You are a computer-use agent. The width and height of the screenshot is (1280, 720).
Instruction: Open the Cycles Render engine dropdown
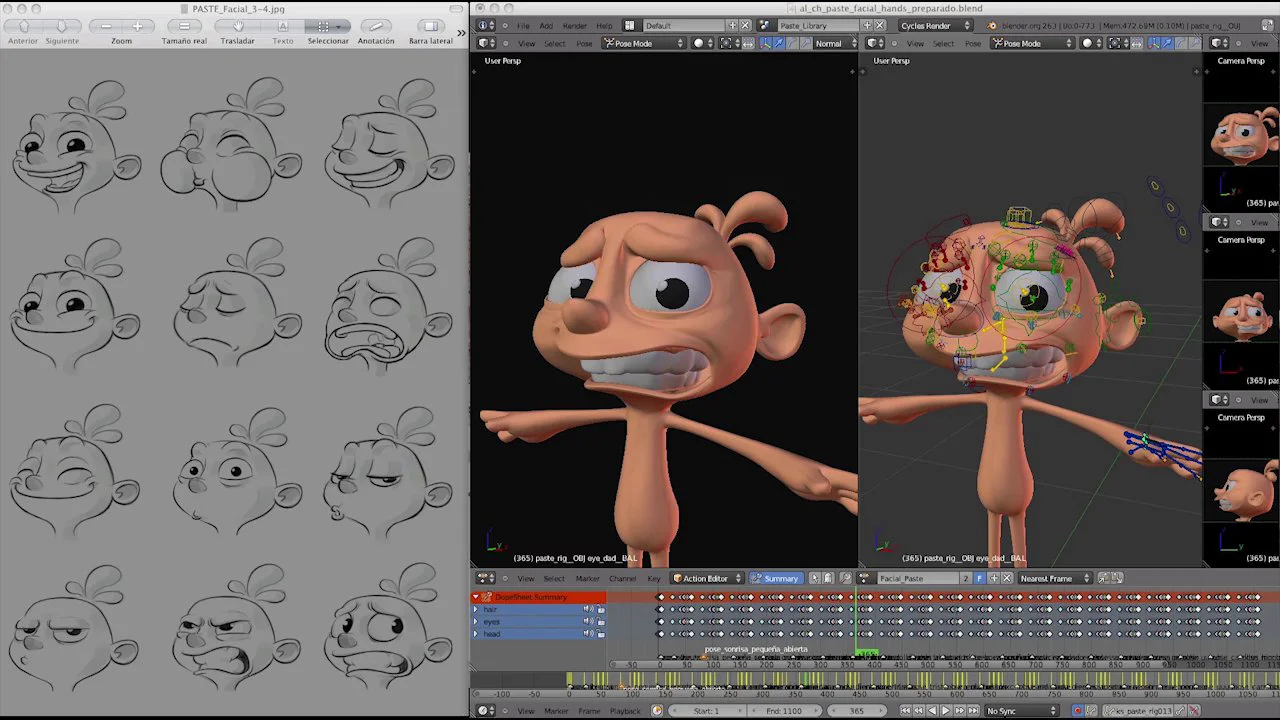tap(935, 25)
